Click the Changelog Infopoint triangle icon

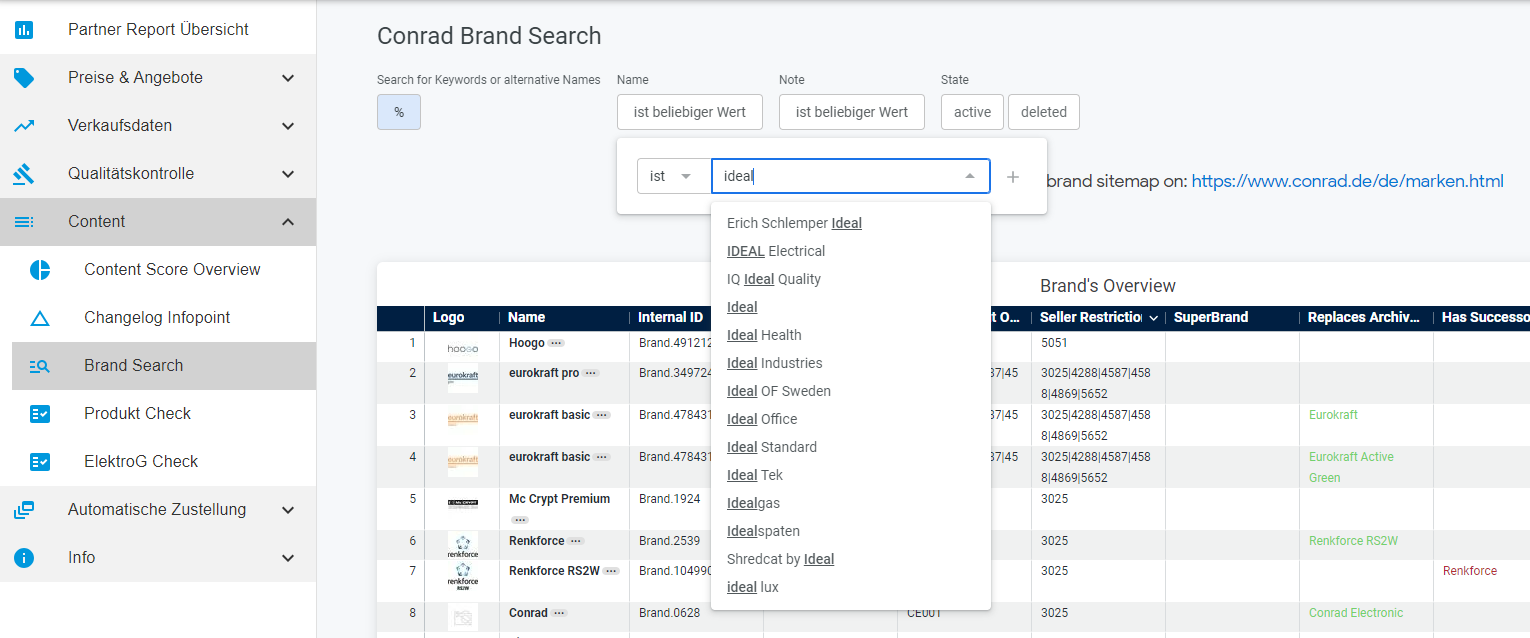40,318
